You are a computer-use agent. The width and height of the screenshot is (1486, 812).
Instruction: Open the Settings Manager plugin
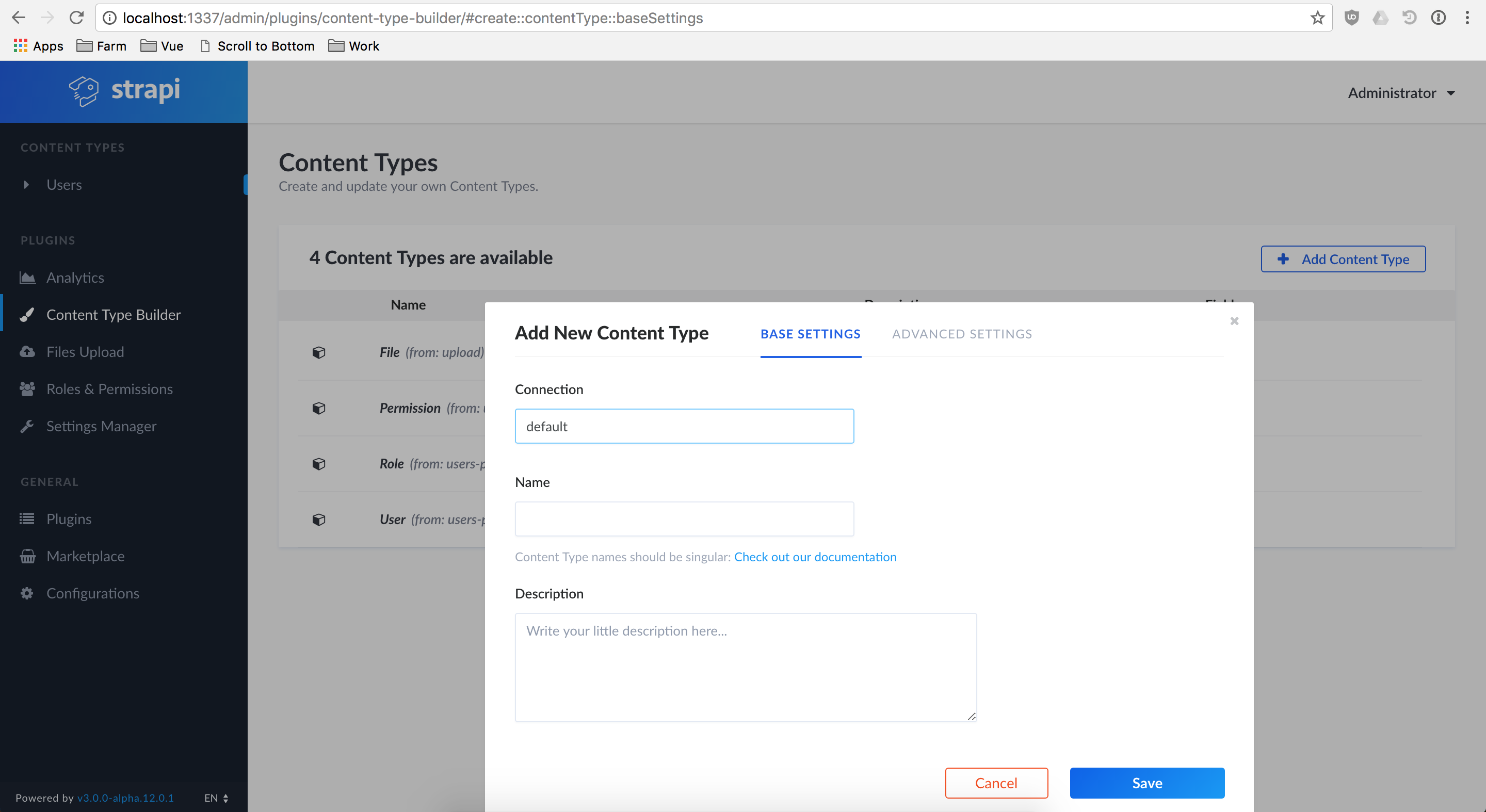point(102,426)
